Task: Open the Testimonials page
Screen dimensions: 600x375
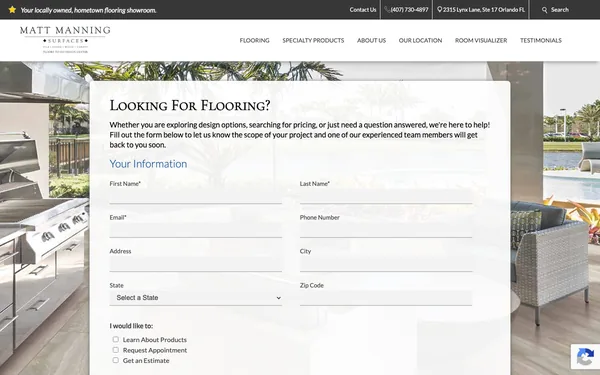Action: point(541,40)
